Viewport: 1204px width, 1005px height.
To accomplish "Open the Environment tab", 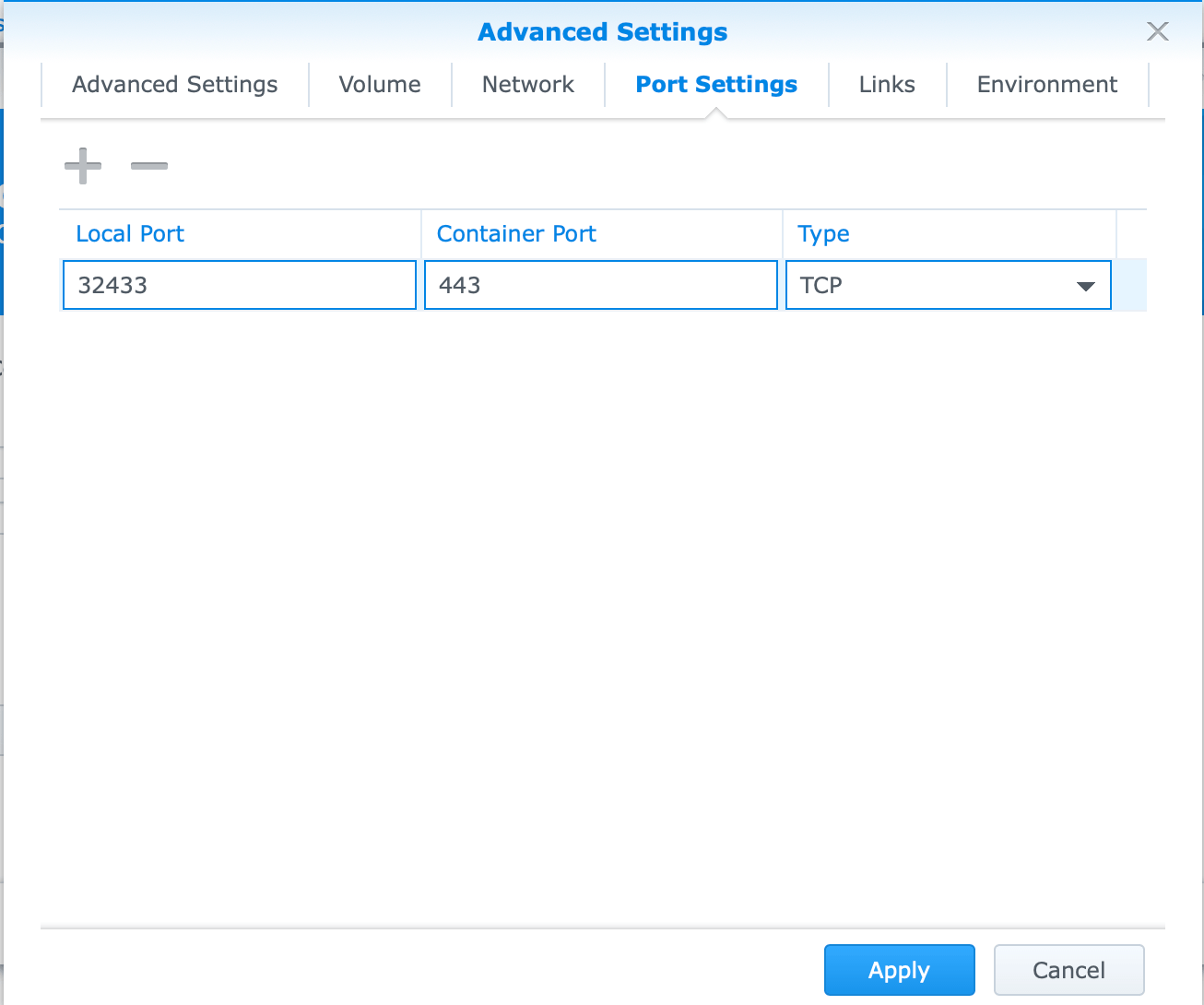I will tap(1047, 84).
